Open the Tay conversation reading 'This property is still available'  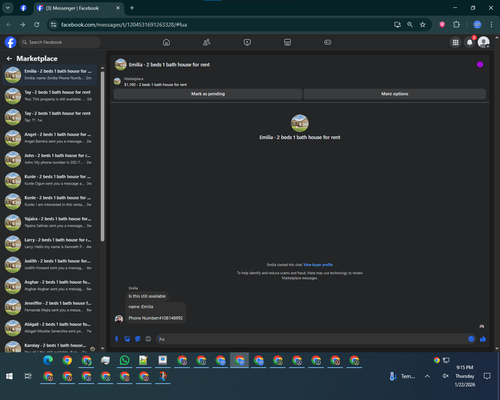pos(50,96)
